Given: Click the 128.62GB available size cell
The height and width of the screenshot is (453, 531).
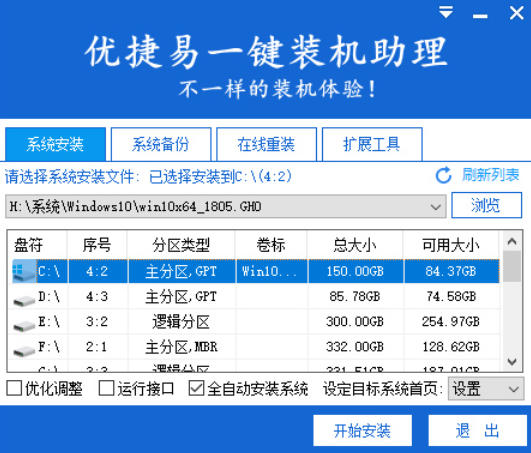Looking at the screenshot, I should [451, 347].
